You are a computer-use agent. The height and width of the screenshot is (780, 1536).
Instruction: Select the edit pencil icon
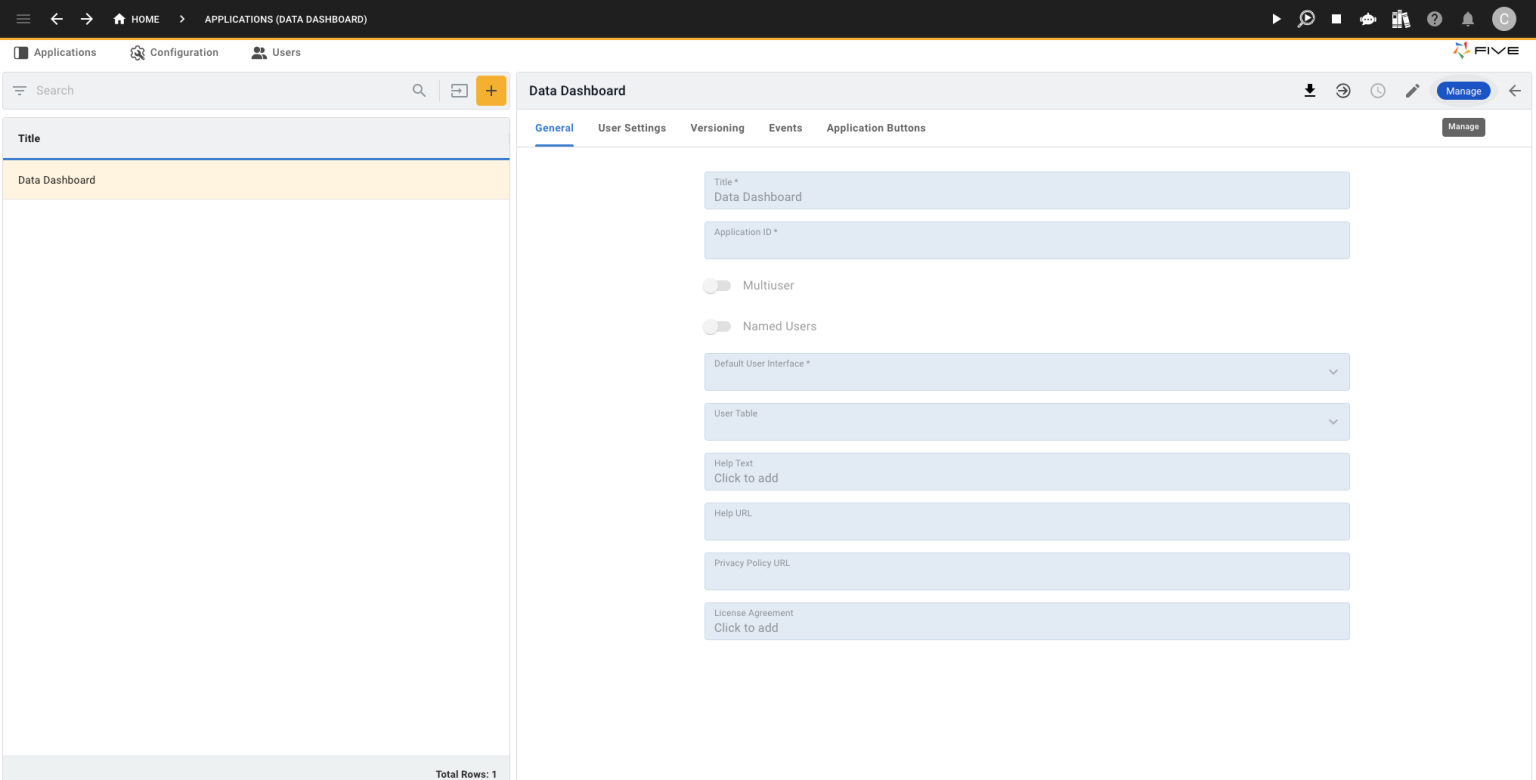pyautogui.click(x=1412, y=90)
